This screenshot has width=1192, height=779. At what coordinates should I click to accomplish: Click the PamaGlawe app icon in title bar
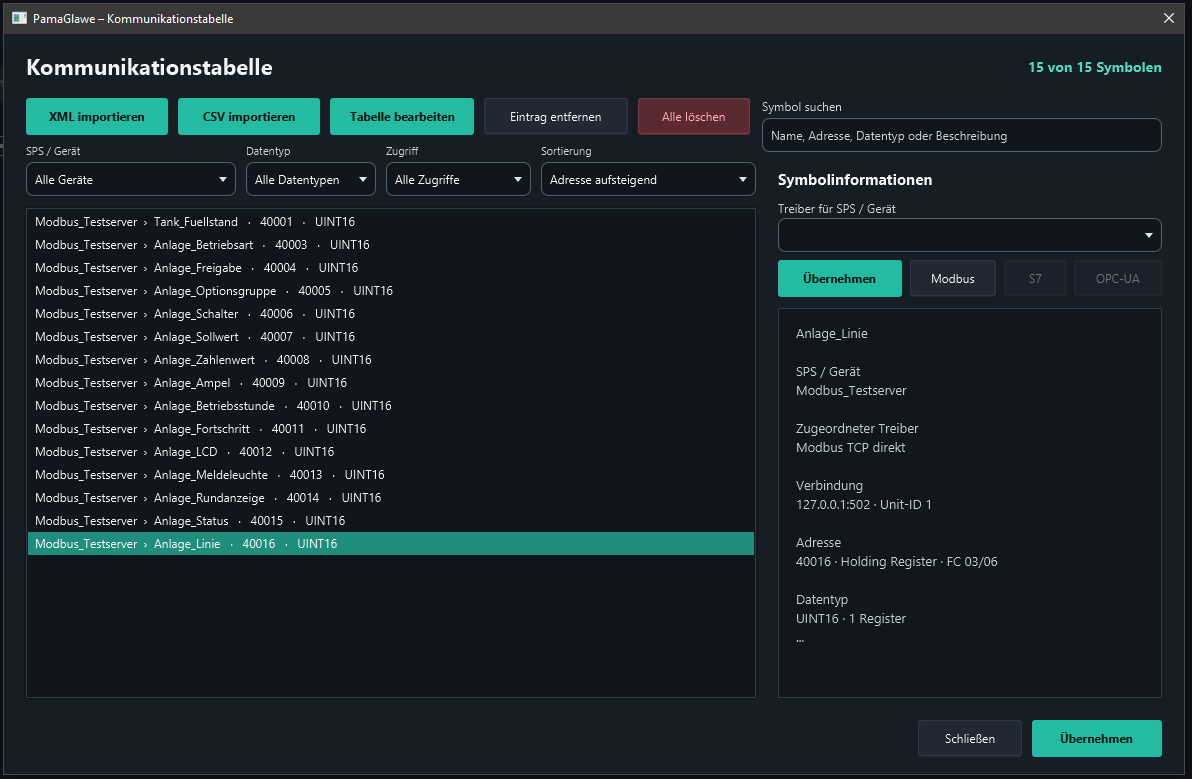pos(19,18)
